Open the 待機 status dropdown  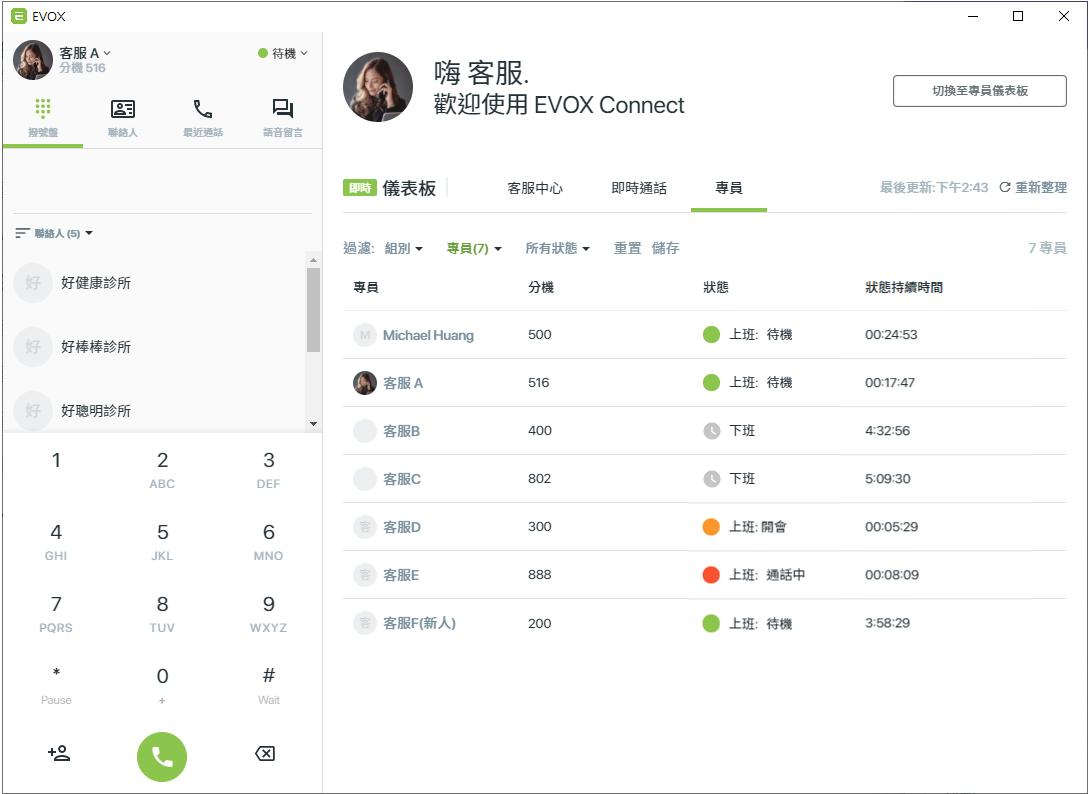(283, 54)
